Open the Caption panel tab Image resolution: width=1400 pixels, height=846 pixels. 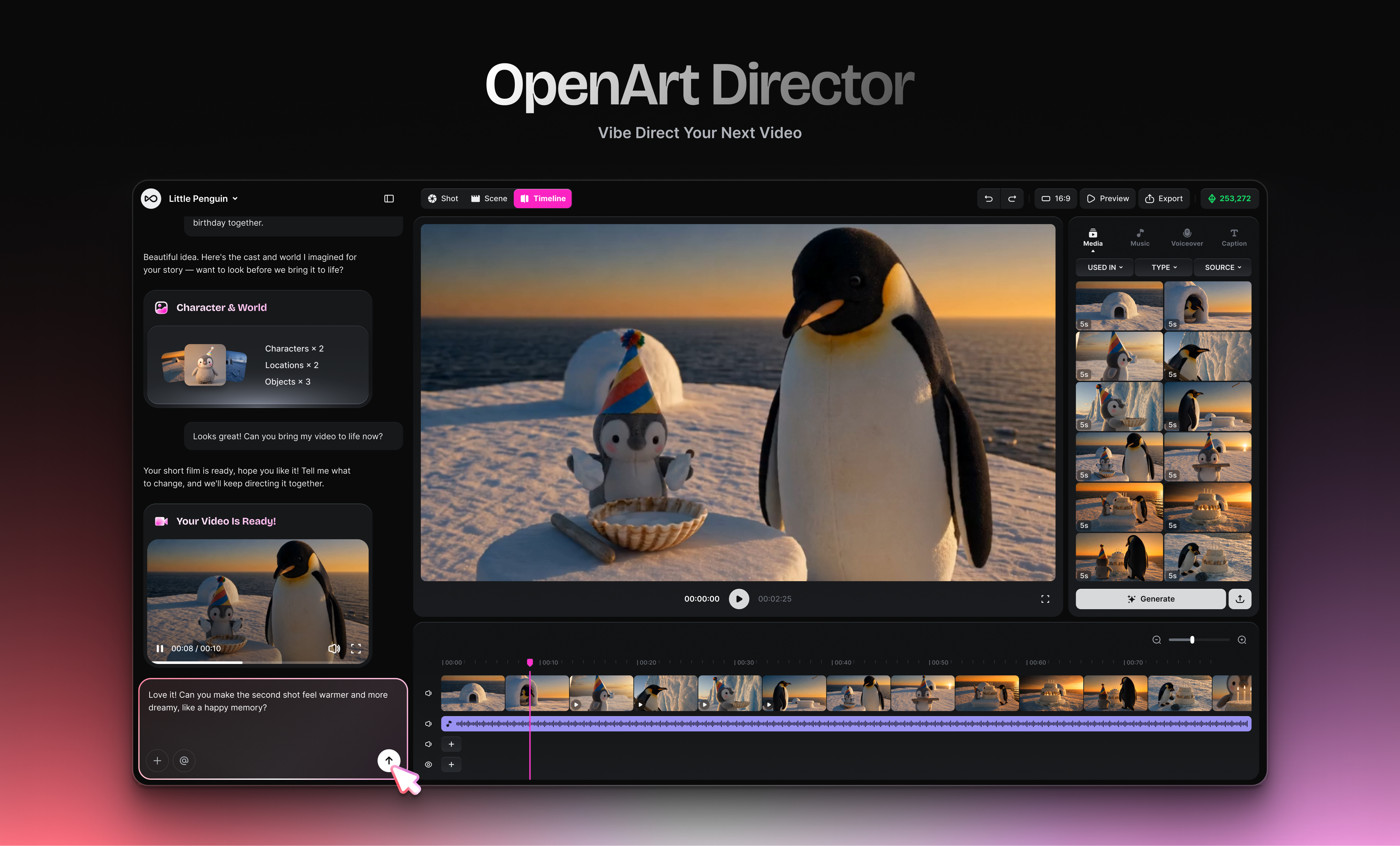click(x=1234, y=238)
